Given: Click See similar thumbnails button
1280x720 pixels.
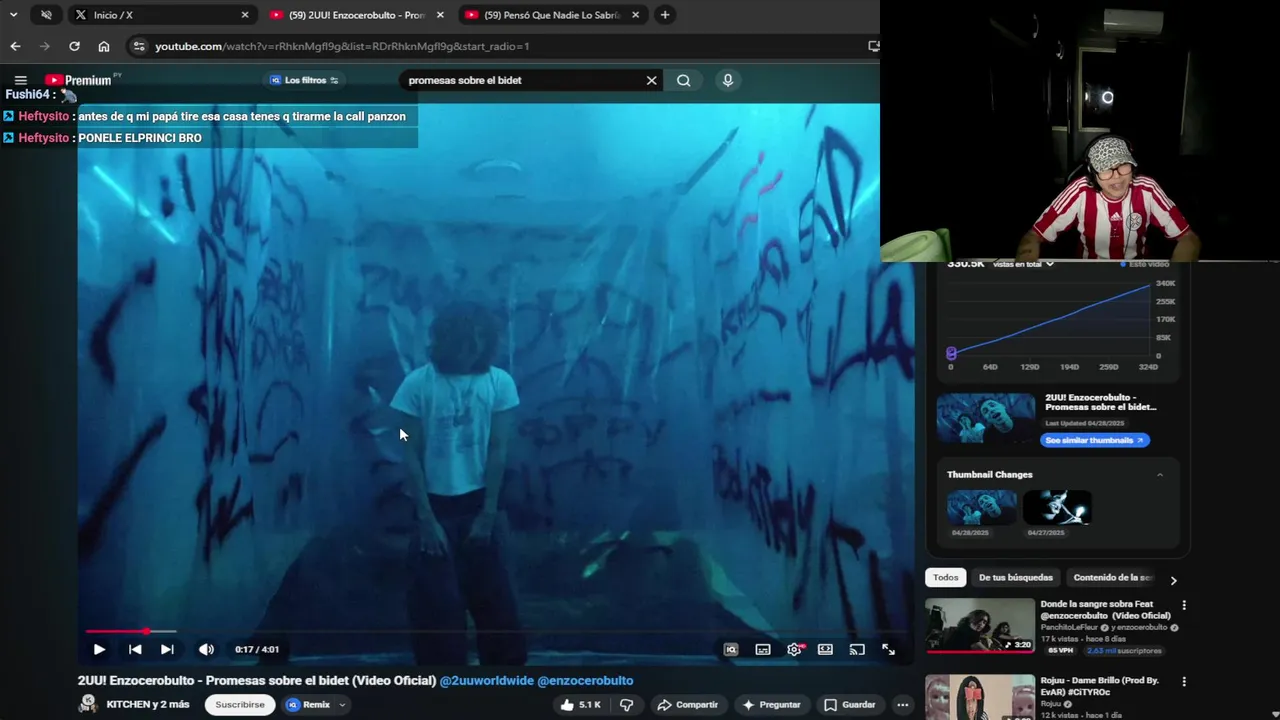Looking at the screenshot, I should pos(1095,440).
